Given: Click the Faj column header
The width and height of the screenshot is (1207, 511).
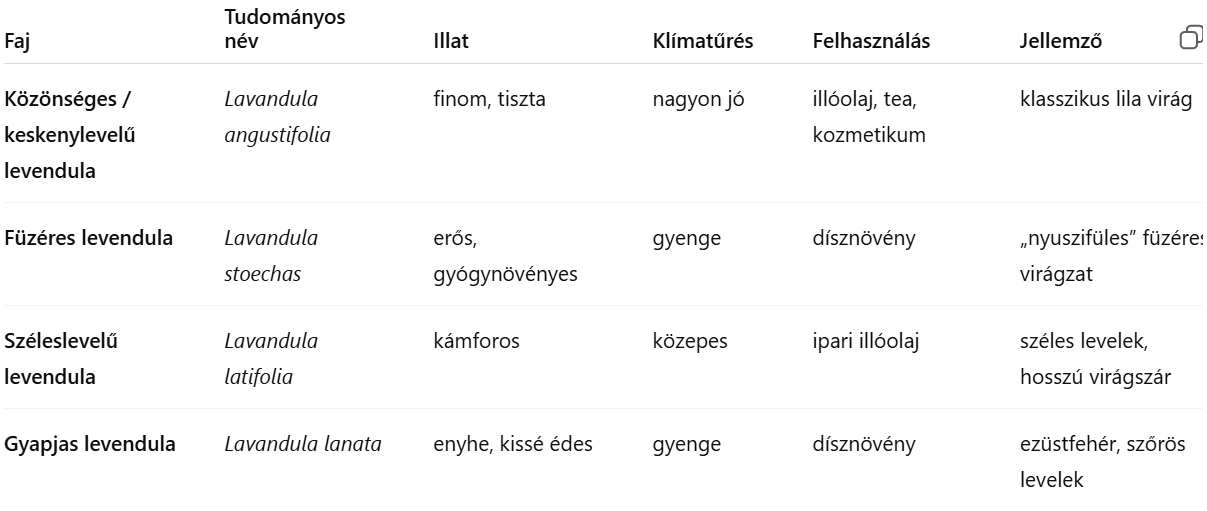Looking at the screenshot, I should coord(15,42).
